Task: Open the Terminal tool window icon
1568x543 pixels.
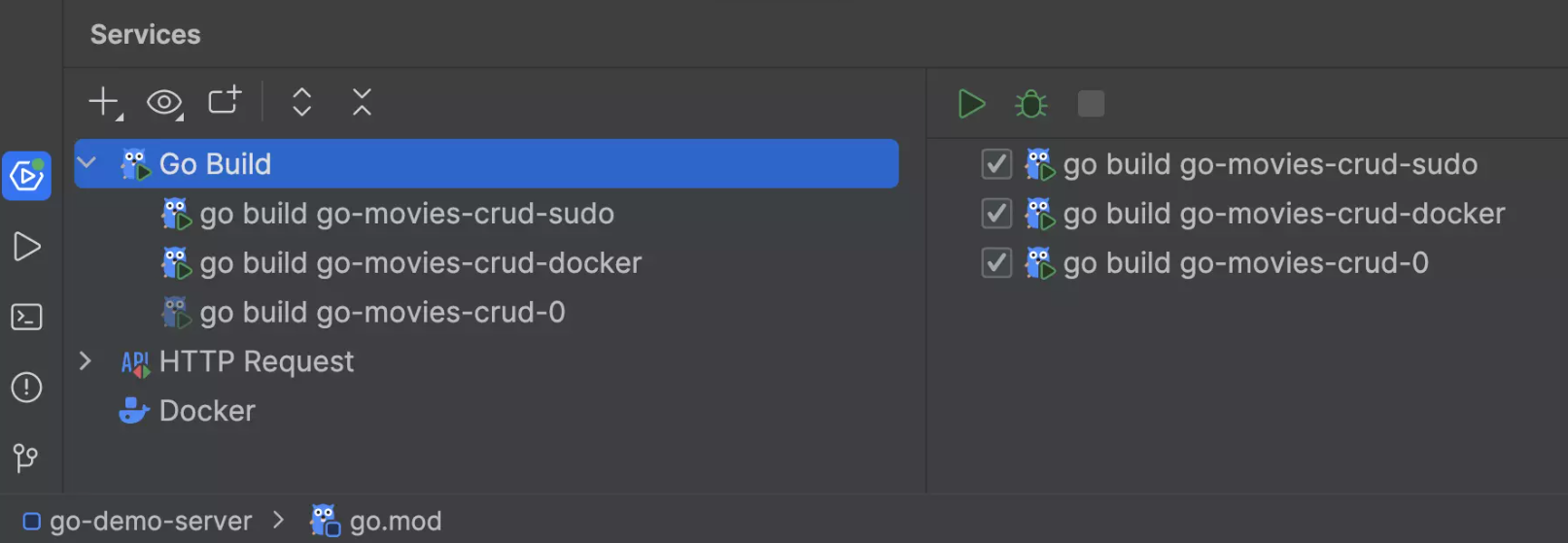Action: pyautogui.click(x=27, y=317)
